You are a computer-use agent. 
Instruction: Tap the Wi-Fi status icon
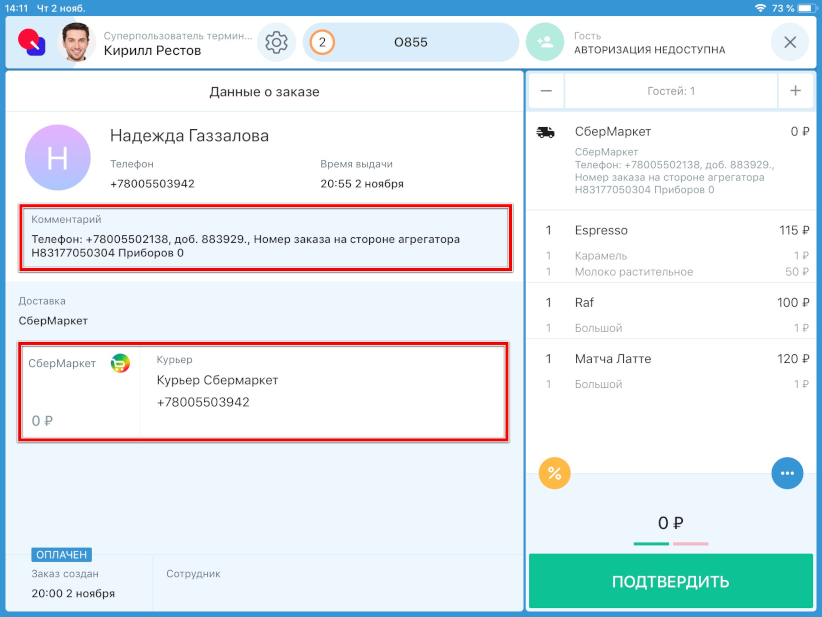tap(760, 8)
